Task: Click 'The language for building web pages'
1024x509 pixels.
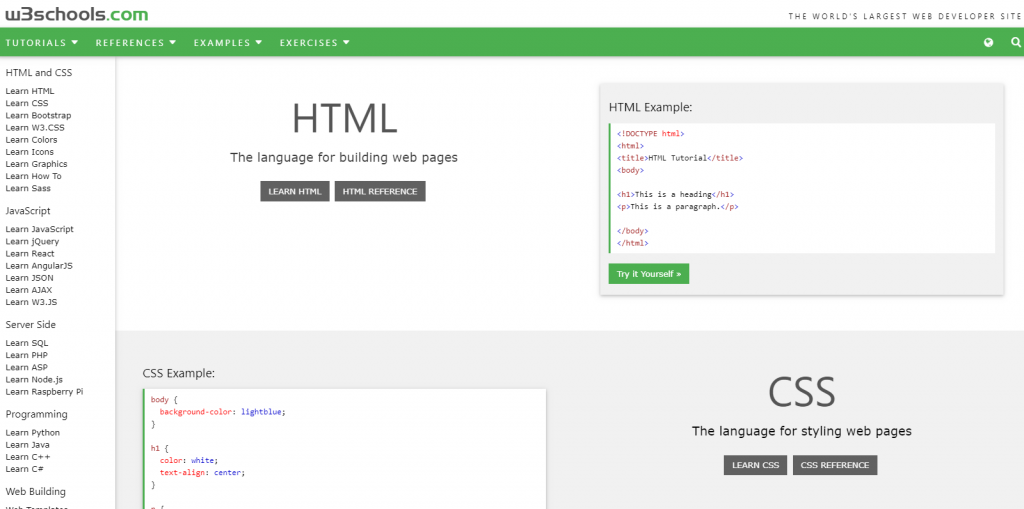Action: tap(344, 157)
